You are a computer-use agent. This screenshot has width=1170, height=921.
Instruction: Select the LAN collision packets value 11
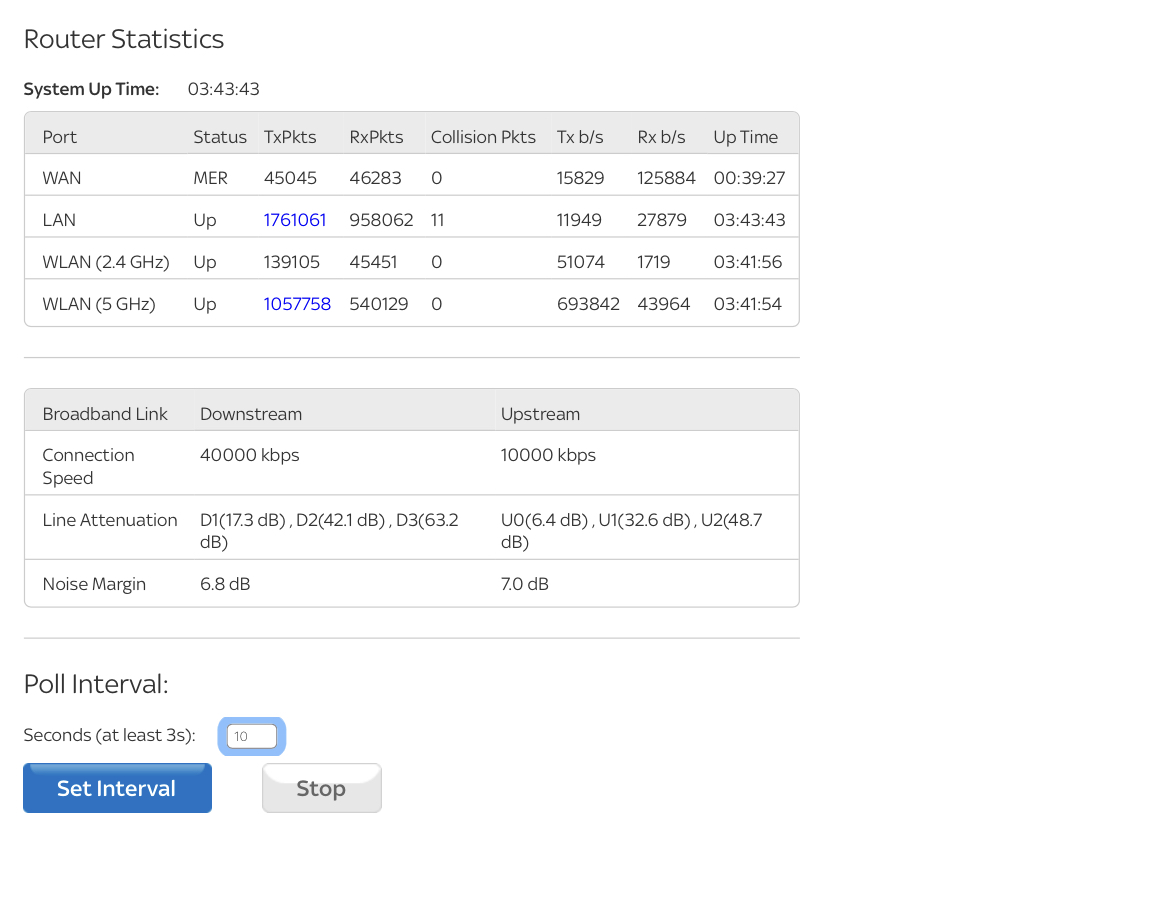(439, 220)
